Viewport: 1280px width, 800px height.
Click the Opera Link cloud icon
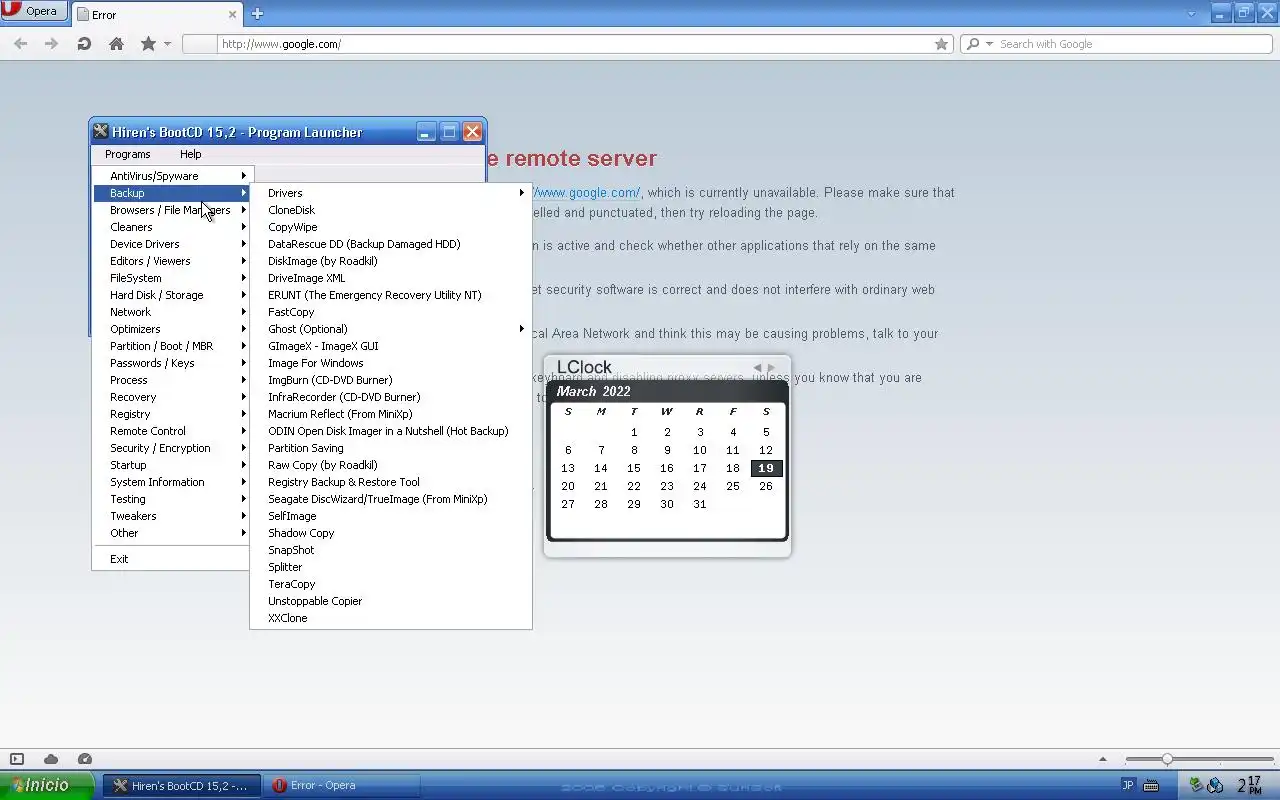click(x=51, y=759)
